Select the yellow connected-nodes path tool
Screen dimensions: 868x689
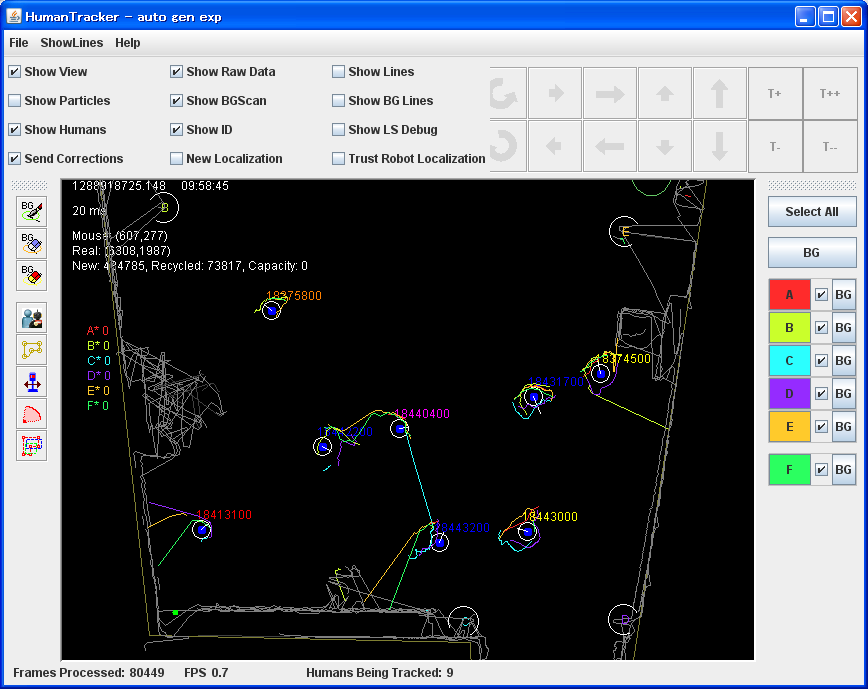click(x=31, y=349)
